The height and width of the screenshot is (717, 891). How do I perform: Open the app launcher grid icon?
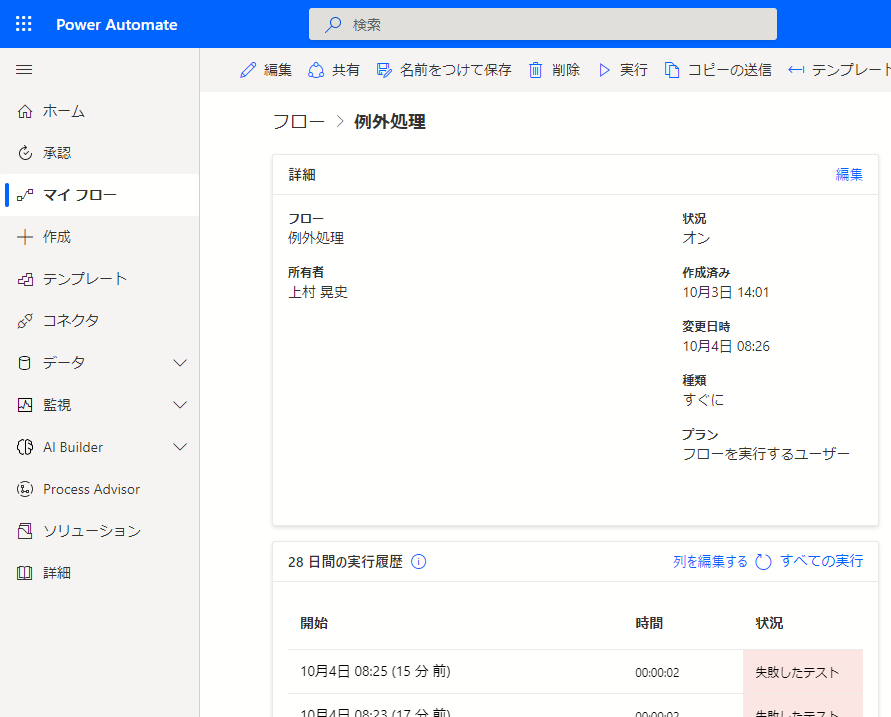[24, 24]
